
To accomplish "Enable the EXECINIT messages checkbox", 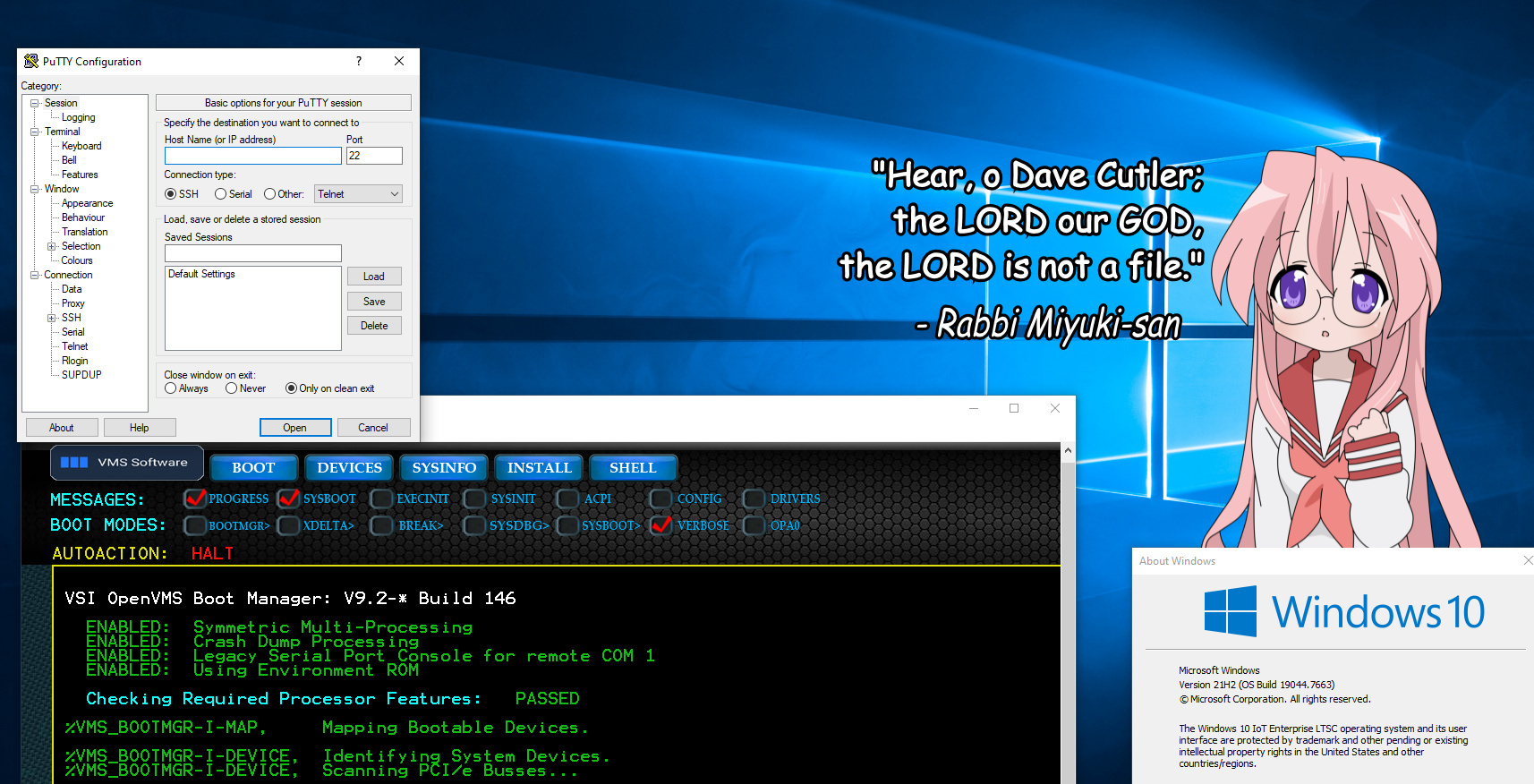I will tap(381, 499).
